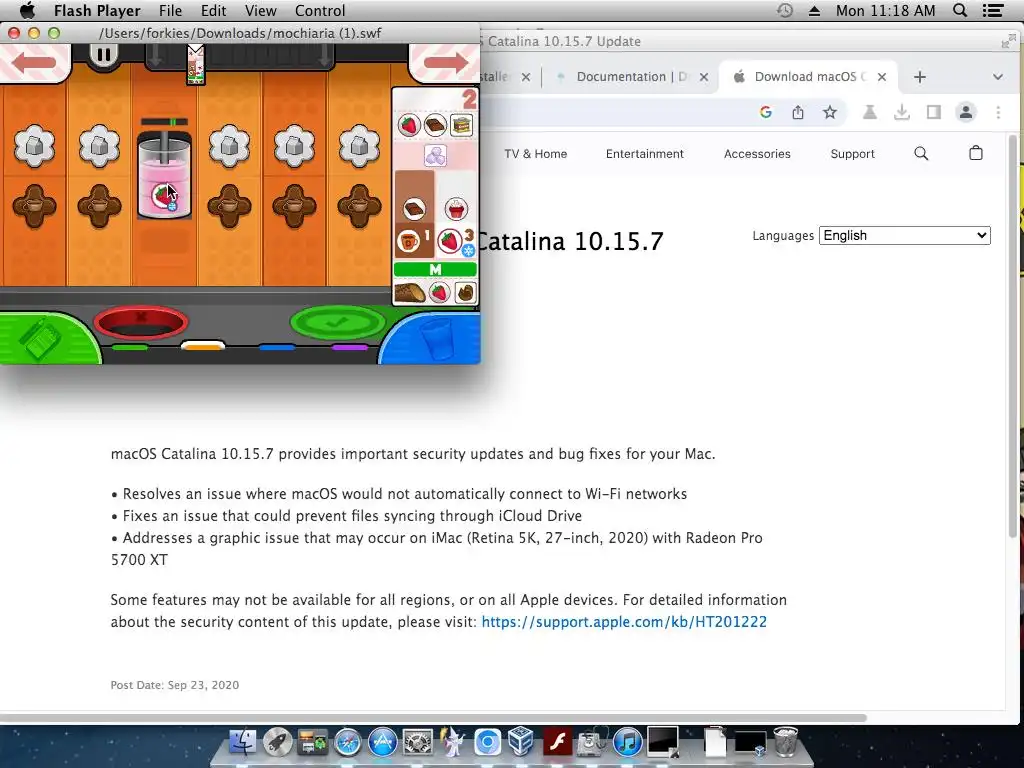Open the Apple menu
1024x768 pixels.
pyautogui.click(x=28, y=10)
